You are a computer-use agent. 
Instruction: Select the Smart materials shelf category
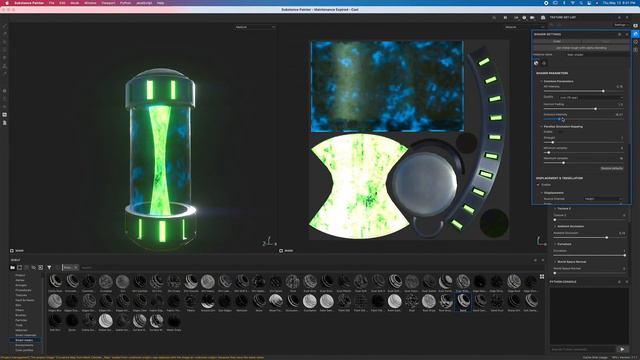(x=25, y=335)
